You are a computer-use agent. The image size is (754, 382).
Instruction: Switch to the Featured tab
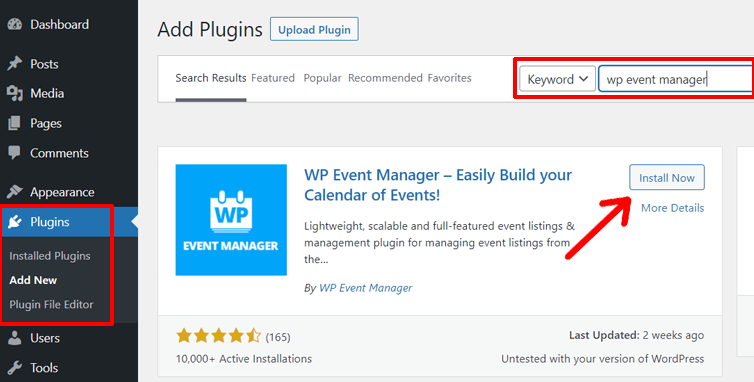pyautogui.click(x=273, y=78)
